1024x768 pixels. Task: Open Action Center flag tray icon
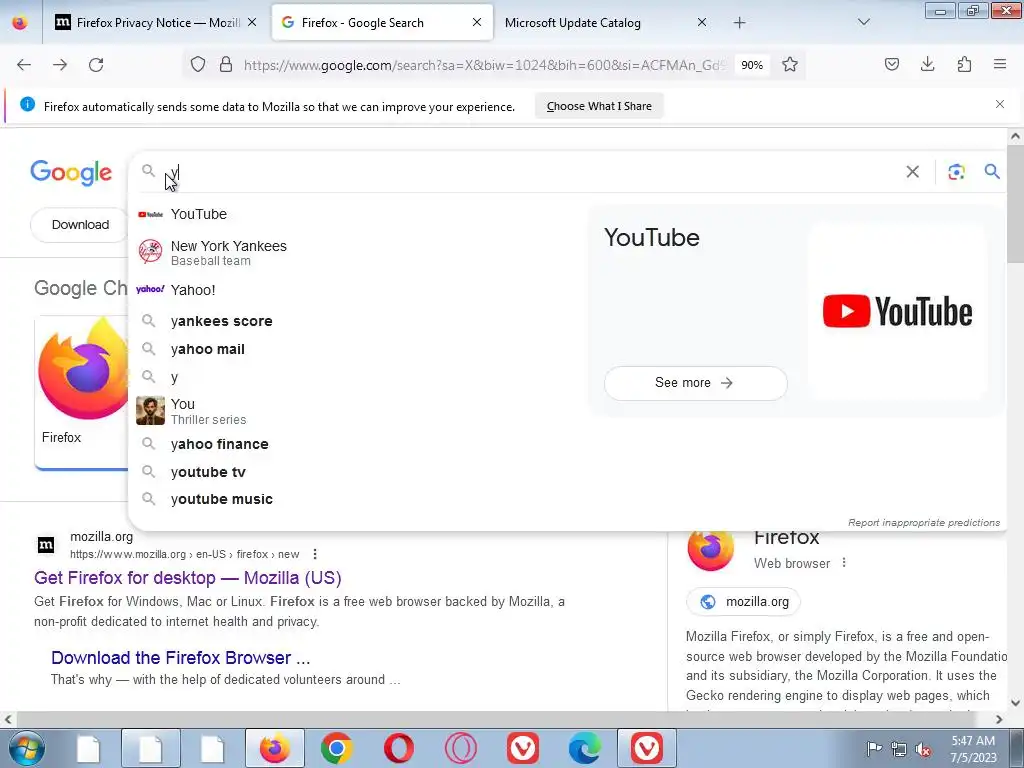[873, 749]
